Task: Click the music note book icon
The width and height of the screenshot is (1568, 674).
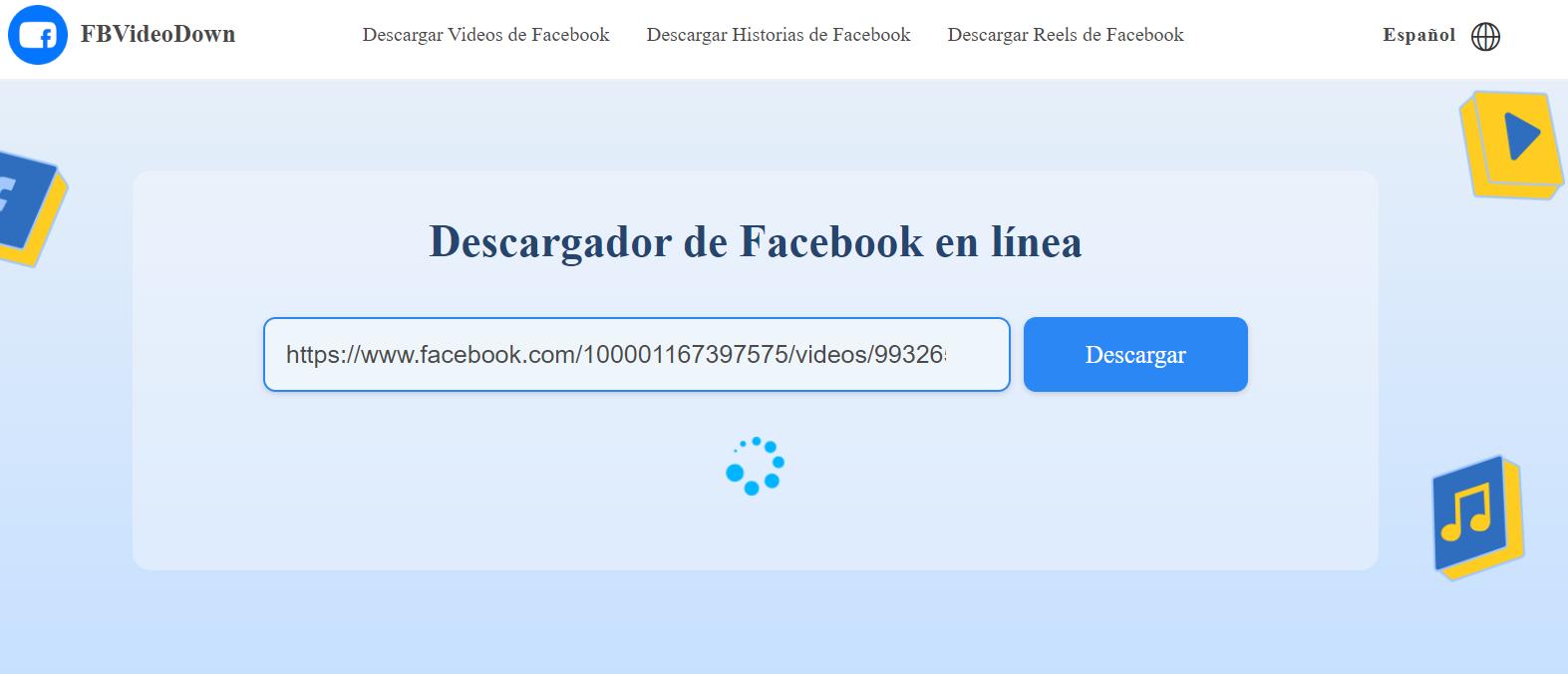Action: 1476,515
